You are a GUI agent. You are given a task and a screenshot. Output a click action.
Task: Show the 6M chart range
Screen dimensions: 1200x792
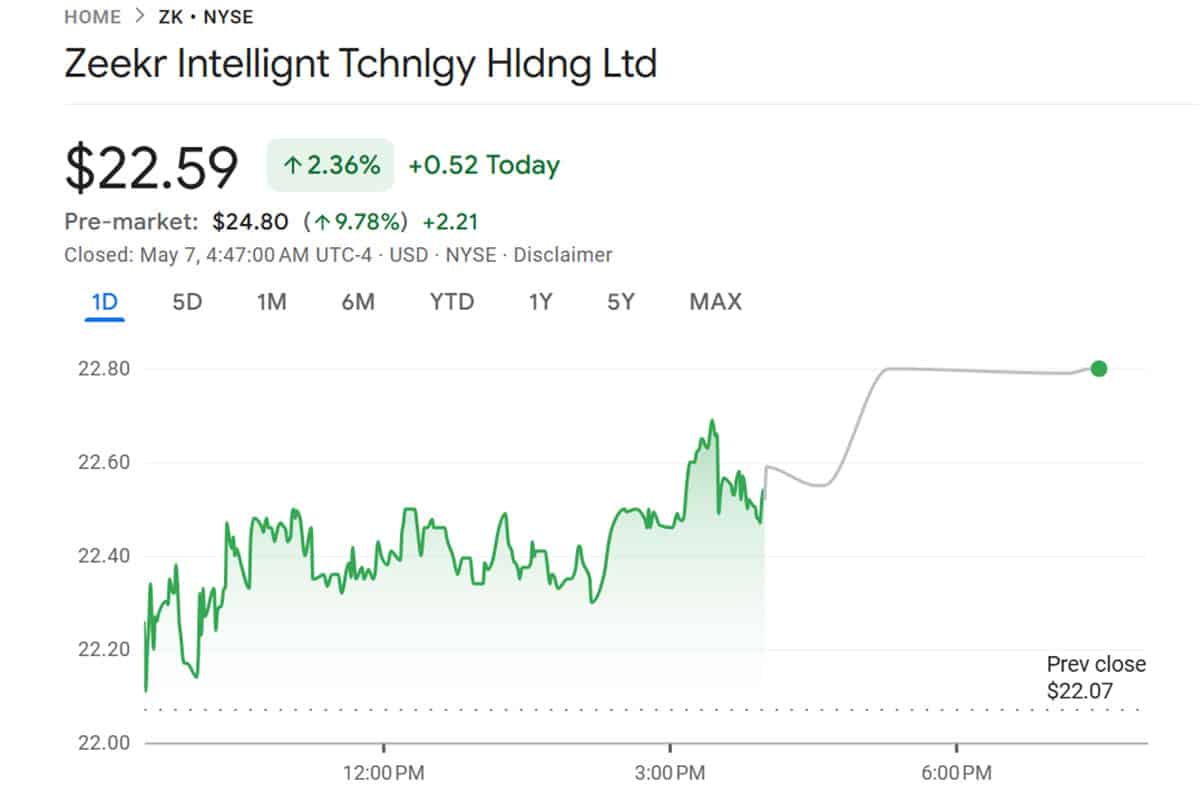coord(358,301)
